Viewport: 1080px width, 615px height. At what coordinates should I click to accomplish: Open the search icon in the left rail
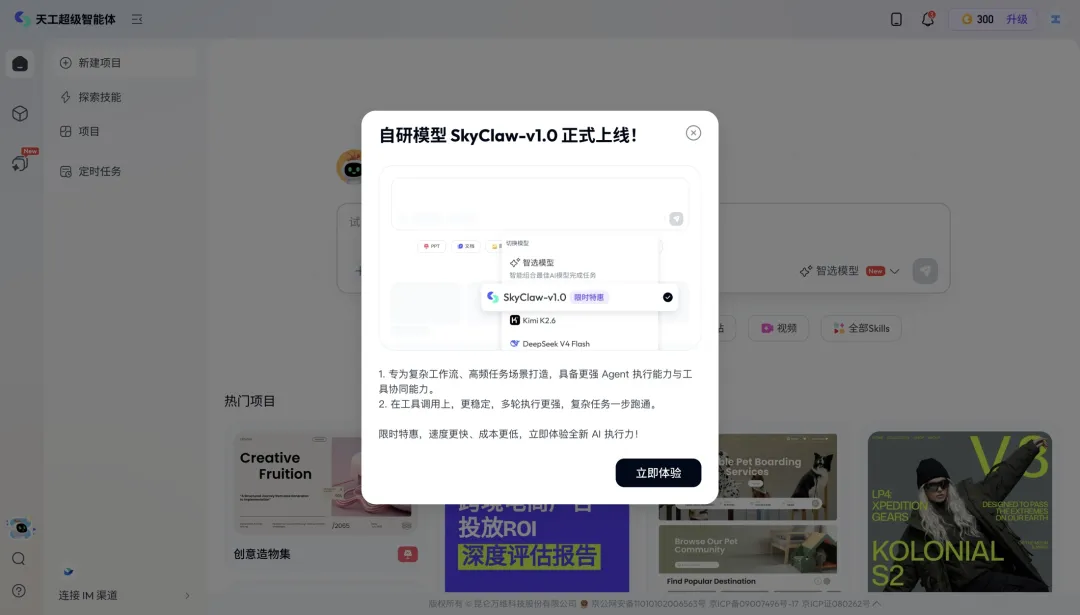[19, 559]
